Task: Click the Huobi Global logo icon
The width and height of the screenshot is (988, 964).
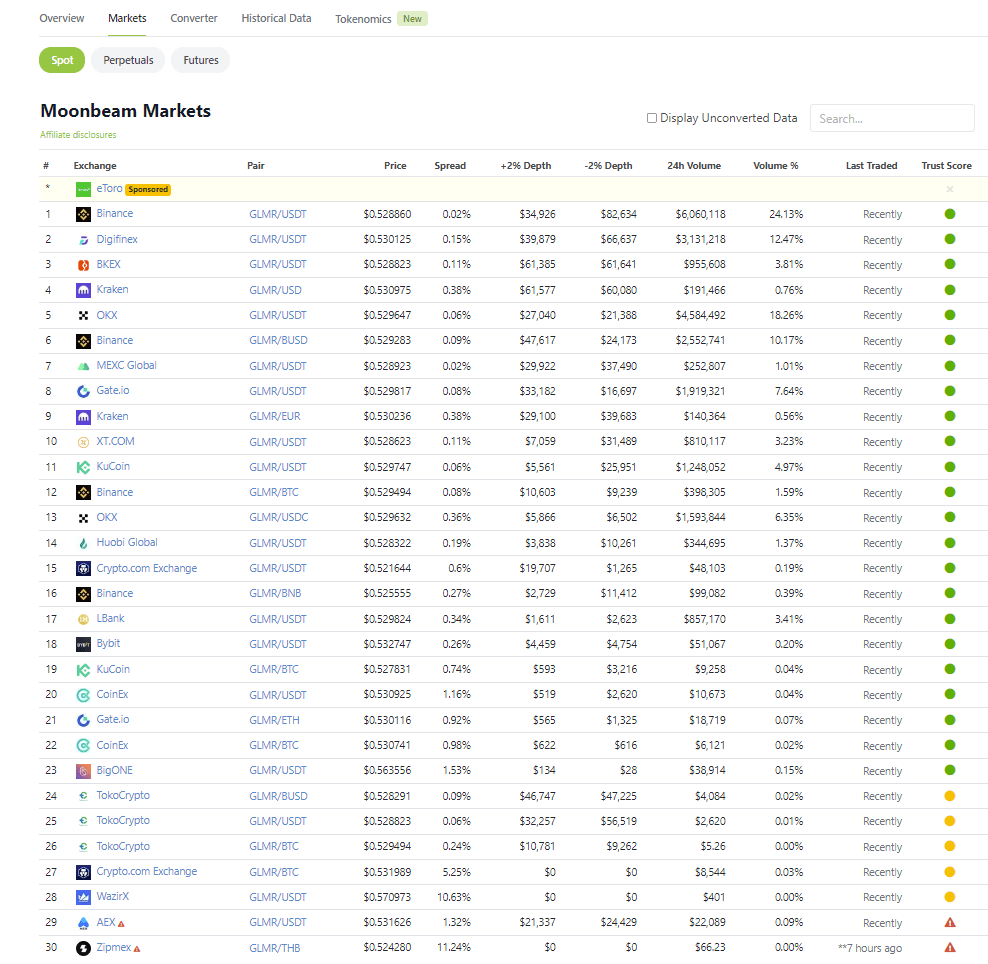Action: 83,543
